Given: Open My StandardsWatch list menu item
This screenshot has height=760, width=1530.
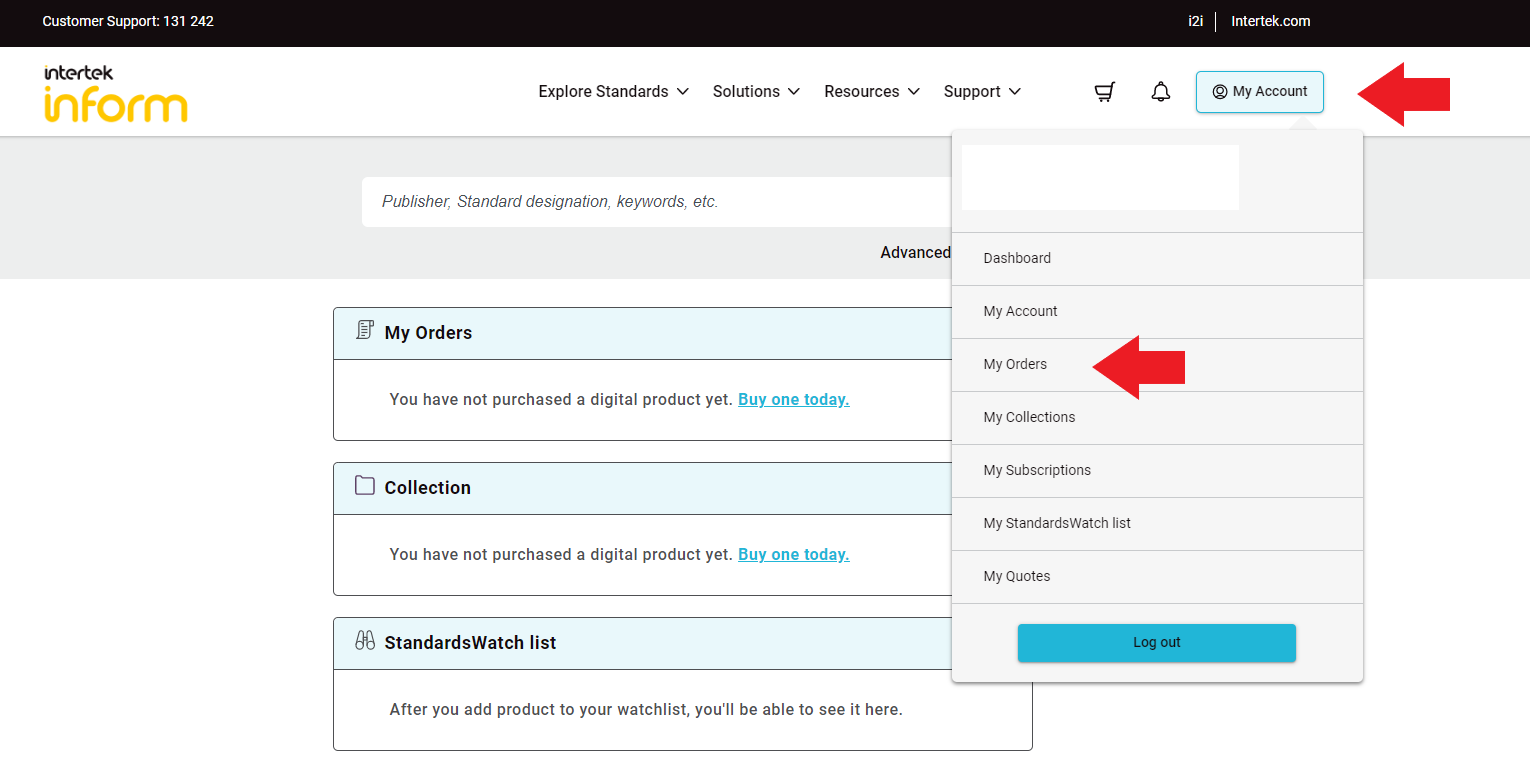Looking at the screenshot, I should (1057, 523).
